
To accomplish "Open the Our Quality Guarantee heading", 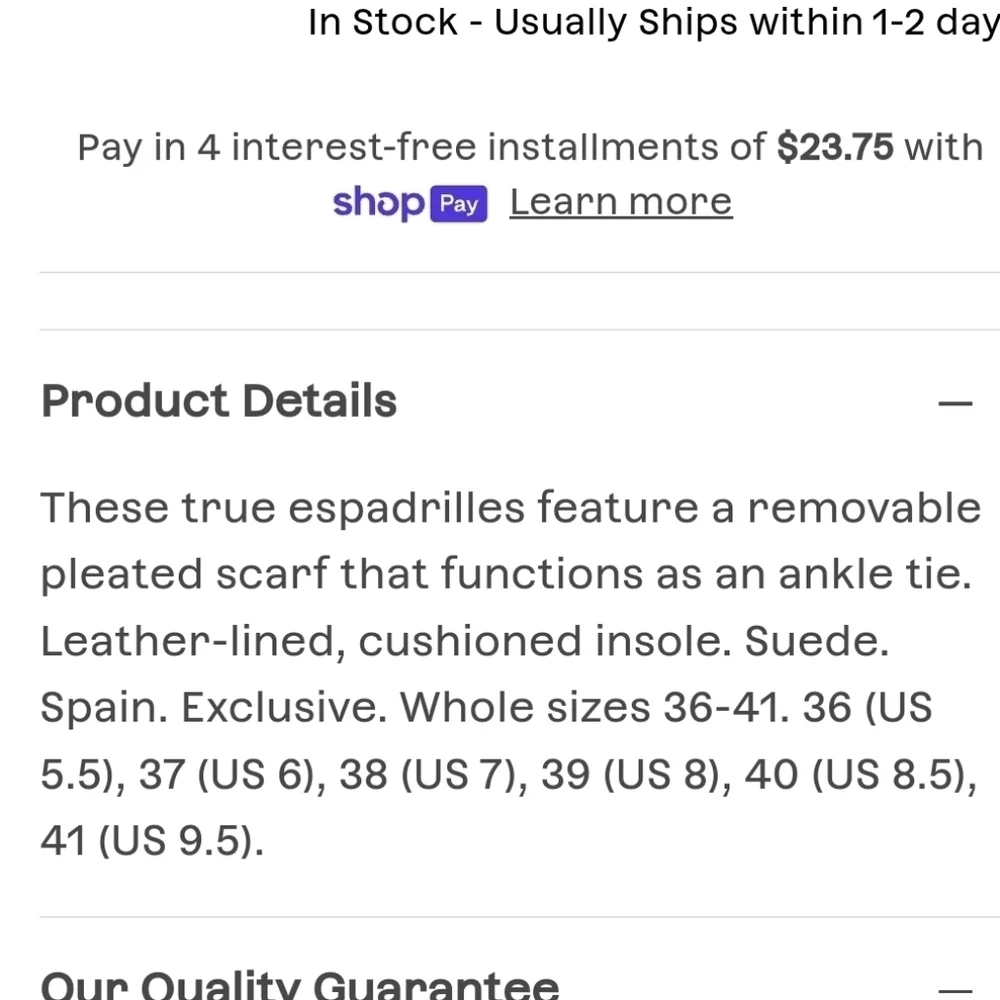I will tap(300, 984).
